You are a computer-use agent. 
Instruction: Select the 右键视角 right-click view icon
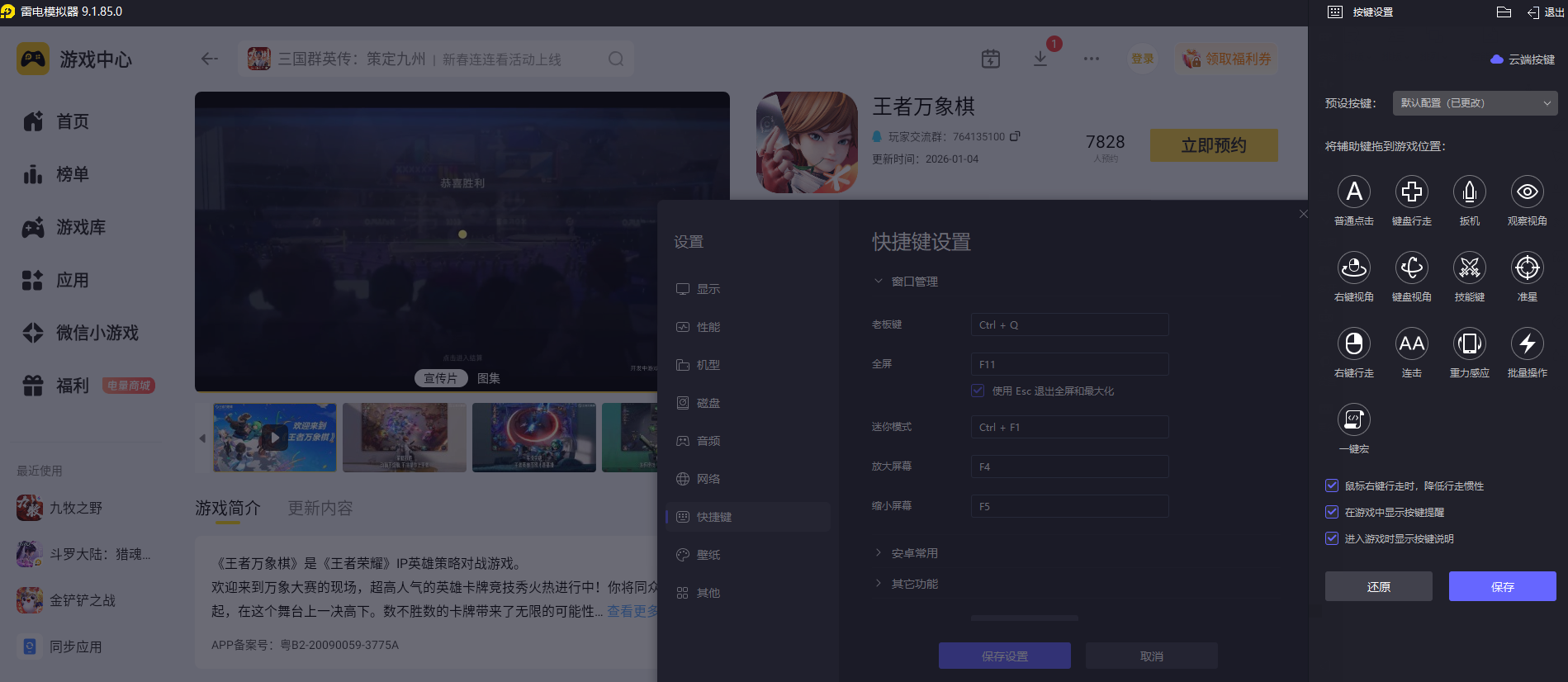point(1354,268)
